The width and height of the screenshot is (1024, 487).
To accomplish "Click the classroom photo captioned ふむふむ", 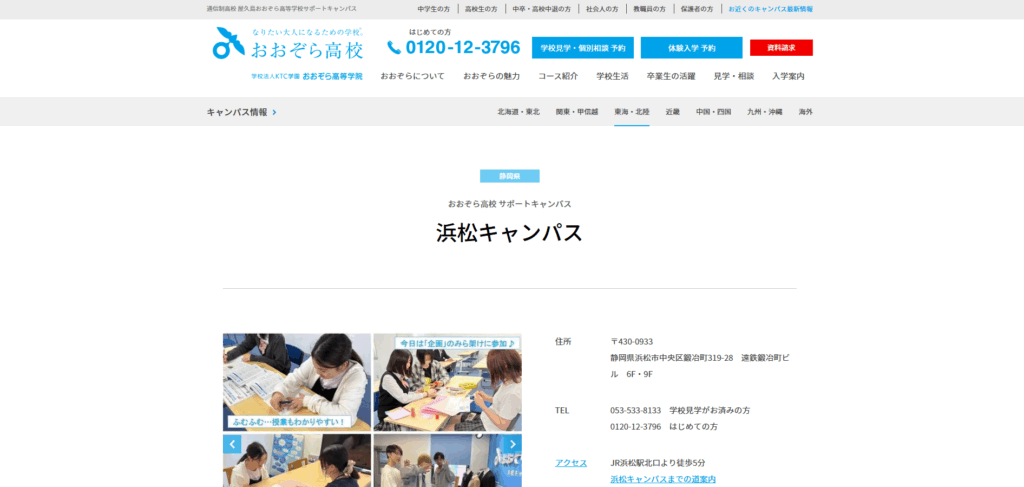I will click(x=296, y=381).
